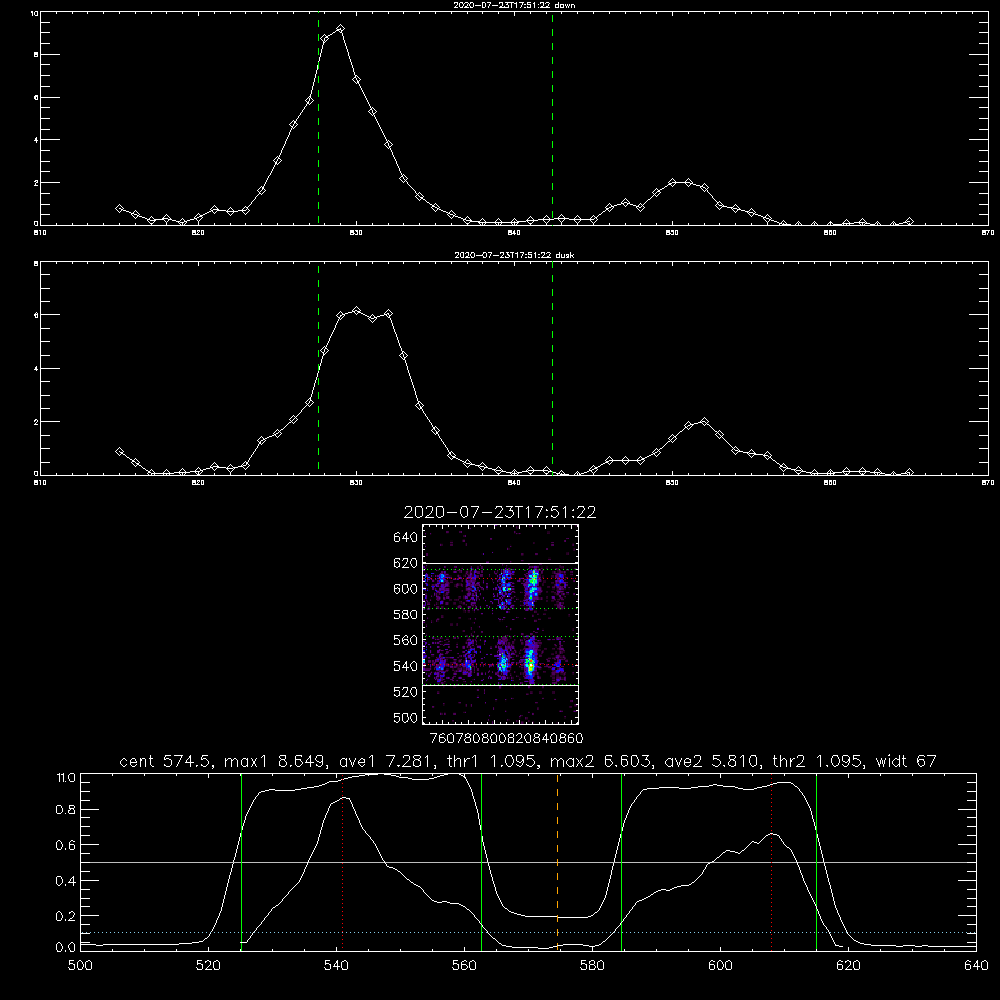This screenshot has width=1000, height=1000.
Task: Click the orange dashed center line in bottom plot
Action: (557, 862)
